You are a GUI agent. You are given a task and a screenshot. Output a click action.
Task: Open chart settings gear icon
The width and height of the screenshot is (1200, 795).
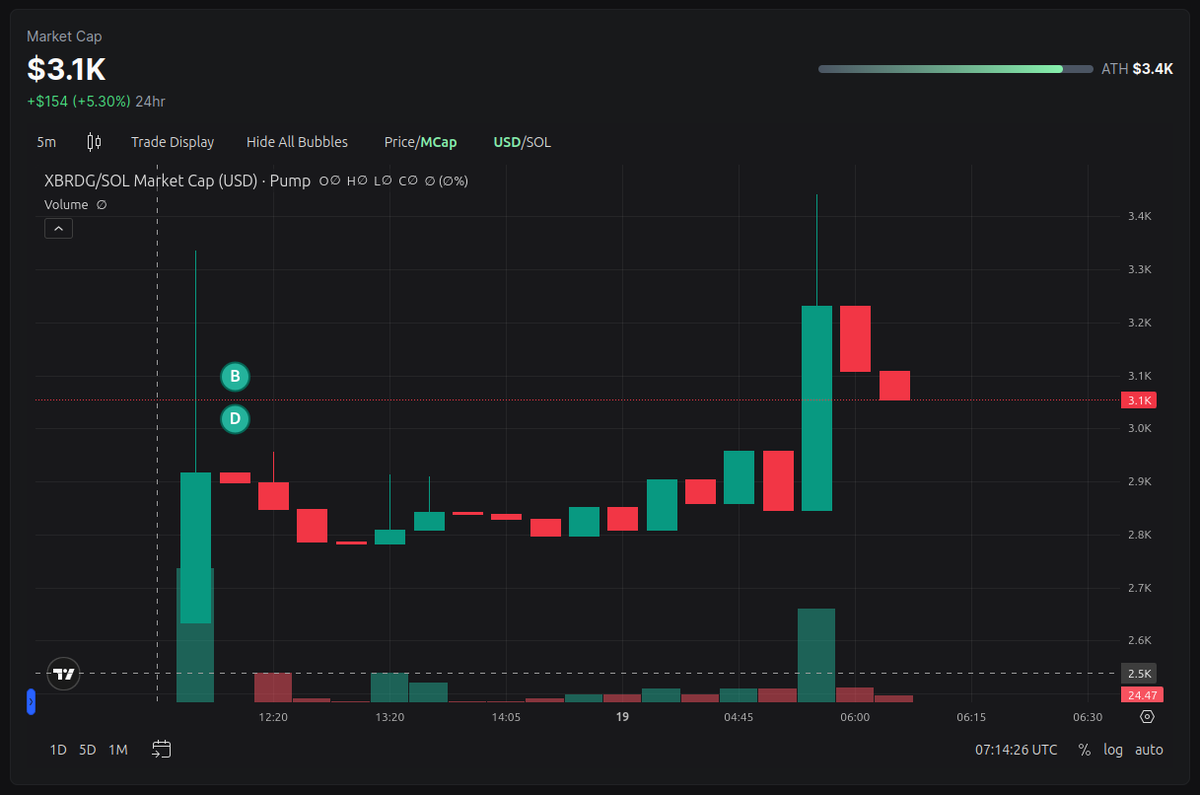point(1147,717)
